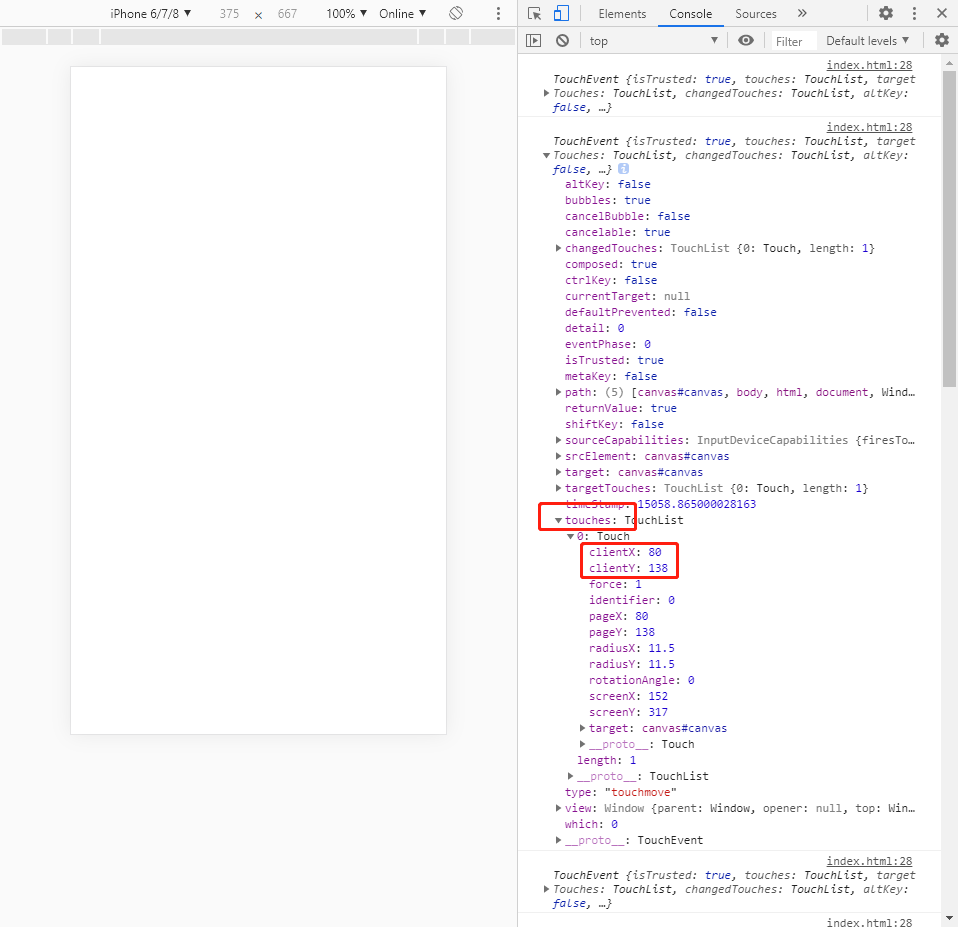Clear console icon
The height and width of the screenshot is (927, 958).
(x=563, y=41)
